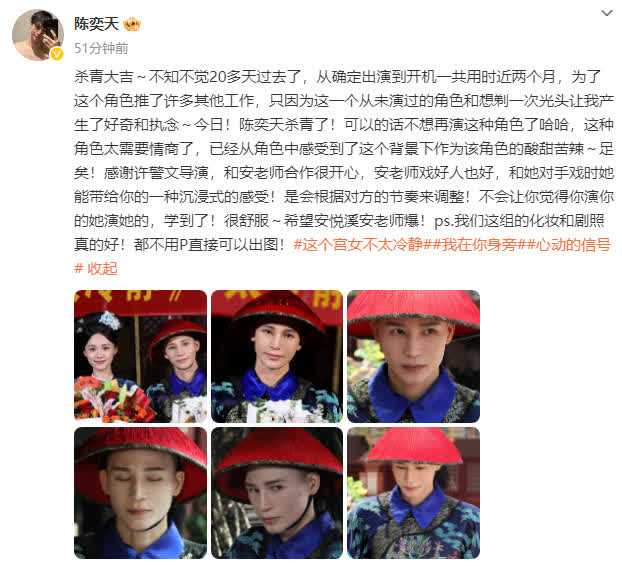The image size is (622, 566).
Task: Click the crown membership icon beside username
Action: pyautogui.click(x=132, y=25)
